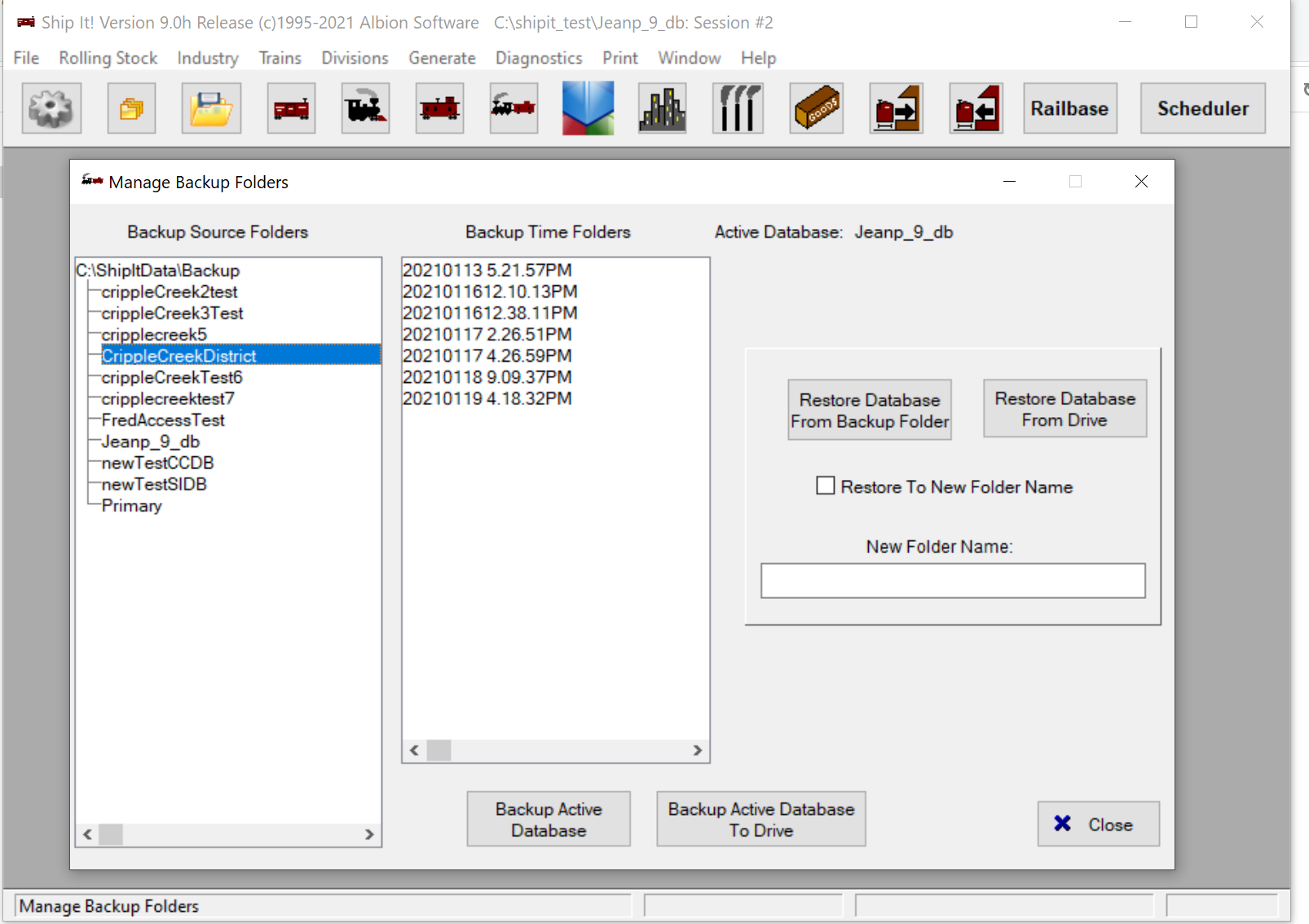Click right scroll arrow in Time Folders
1309x924 pixels.
(698, 750)
